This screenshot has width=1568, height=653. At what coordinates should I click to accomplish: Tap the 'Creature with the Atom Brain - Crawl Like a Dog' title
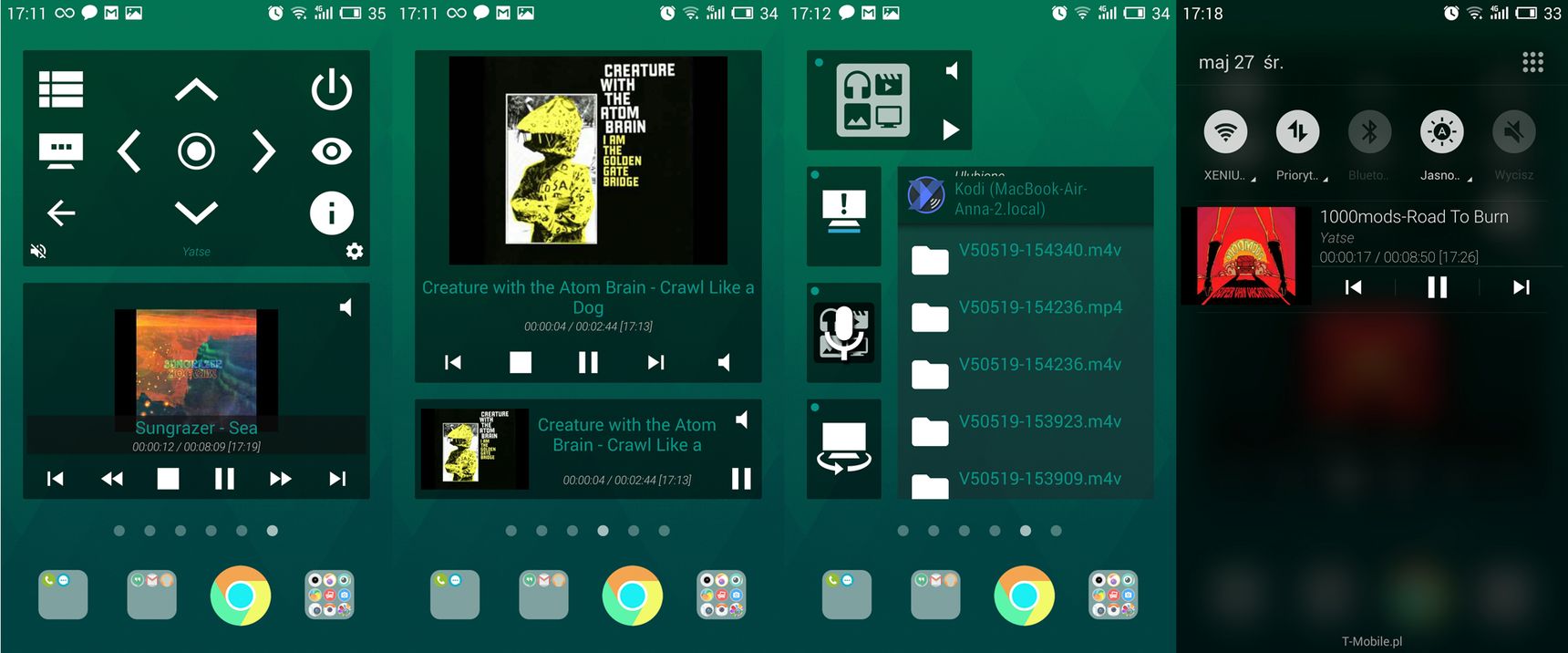pyautogui.click(x=588, y=297)
